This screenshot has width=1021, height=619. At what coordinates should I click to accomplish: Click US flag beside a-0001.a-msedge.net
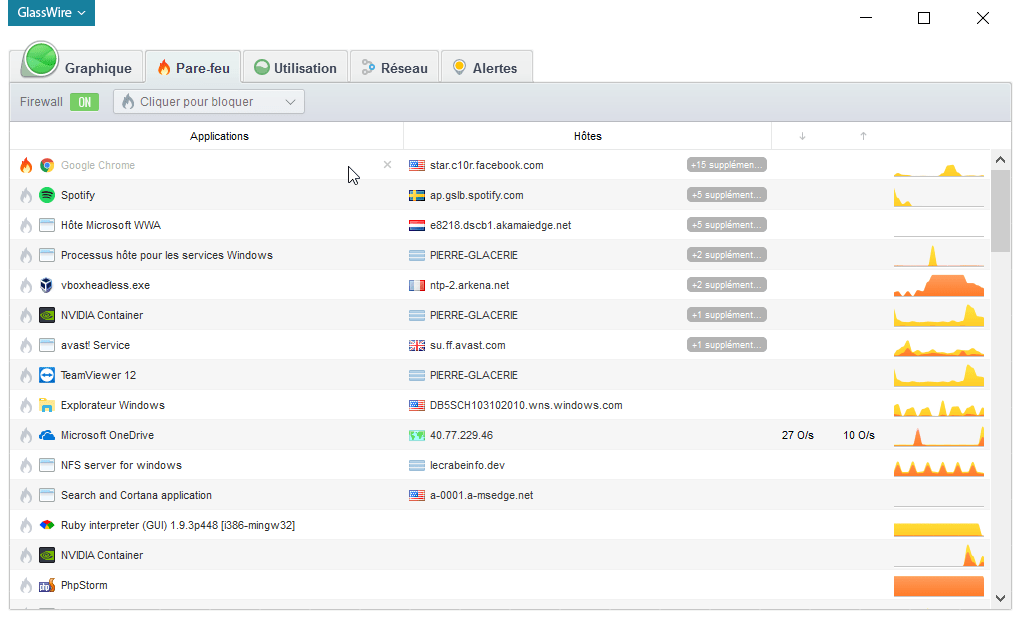coord(417,495)
